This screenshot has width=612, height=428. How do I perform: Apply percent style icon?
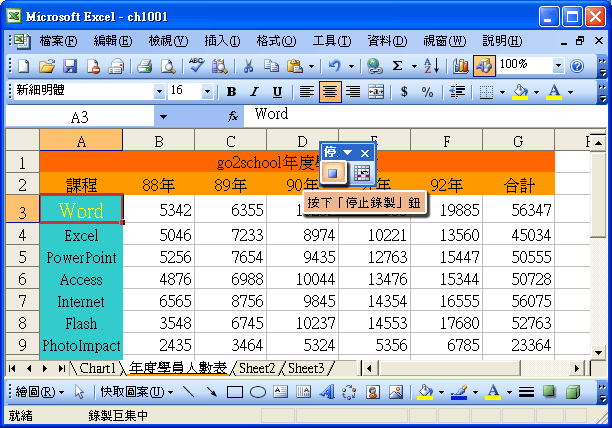click(x=427, y=92)
